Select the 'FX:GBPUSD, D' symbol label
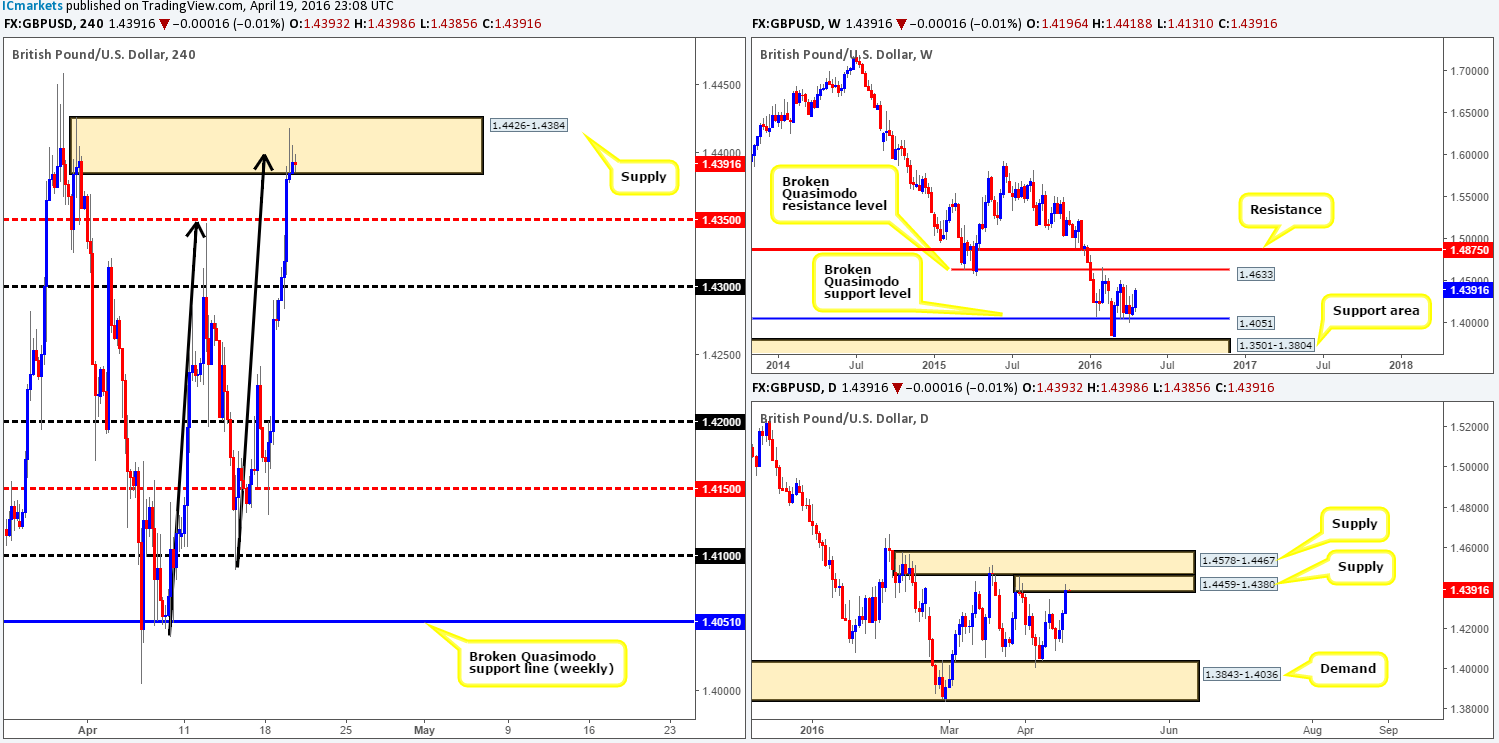 point(795,387)
